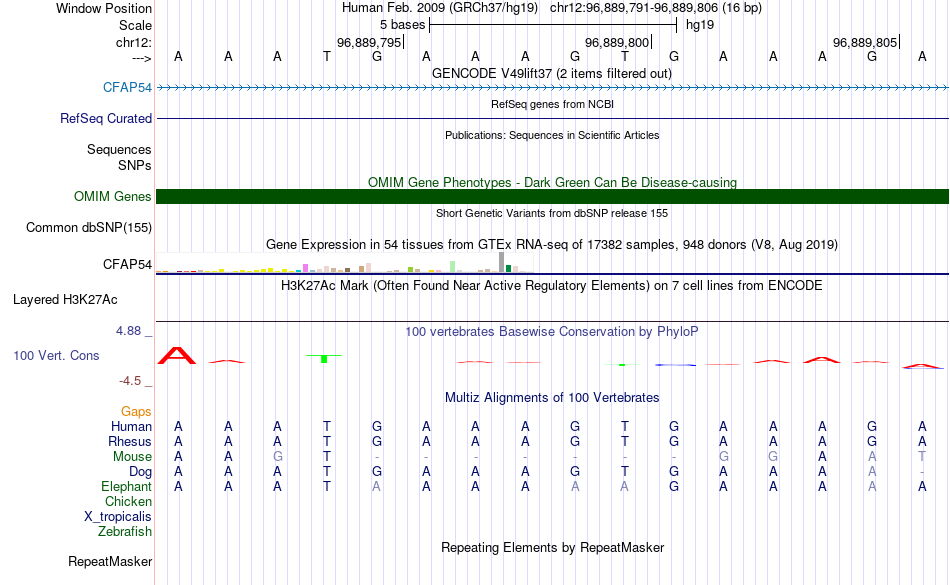Image resolution: width=950 pixels, height=585 pixels.
Task: Select the Zebrafish alignment row label
Action: tap(125, 531)
